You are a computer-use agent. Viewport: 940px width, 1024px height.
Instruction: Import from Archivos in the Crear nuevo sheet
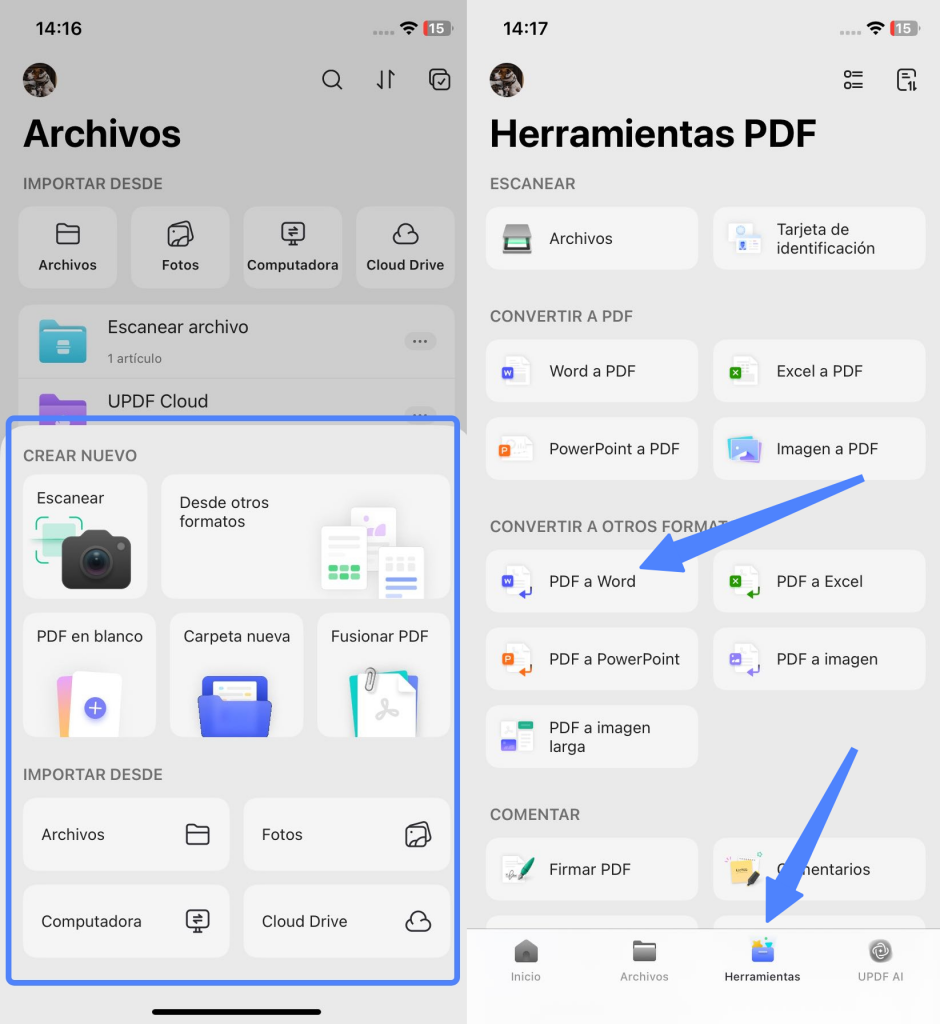point(126,834)
